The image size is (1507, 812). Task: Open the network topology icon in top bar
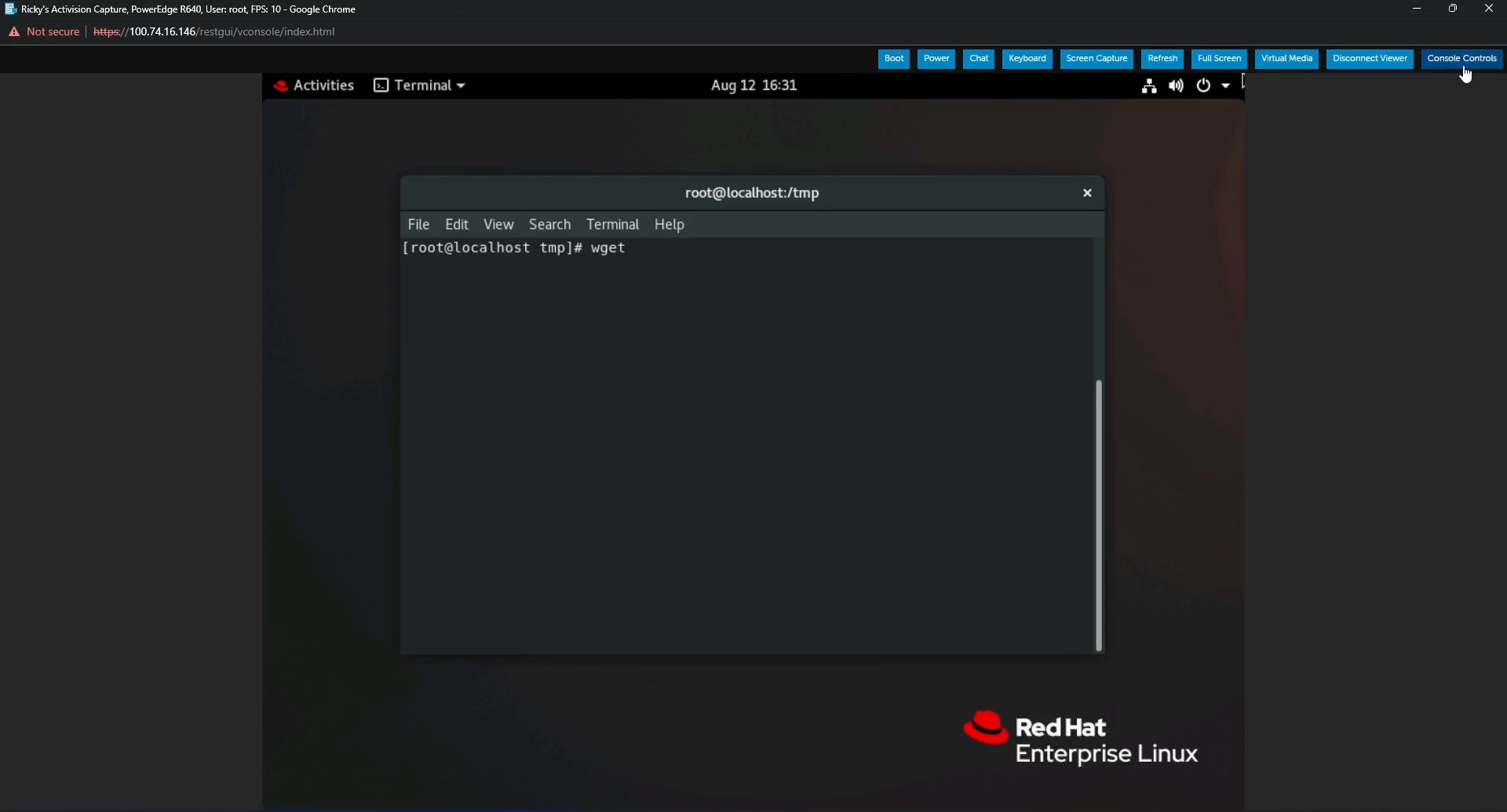click(1148, 86)
